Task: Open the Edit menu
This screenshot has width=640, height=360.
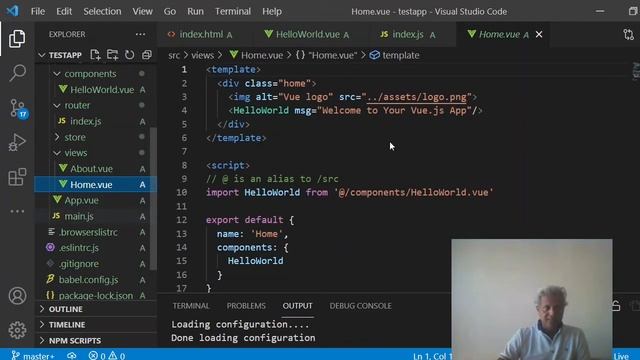Action: tap(64, 11)
